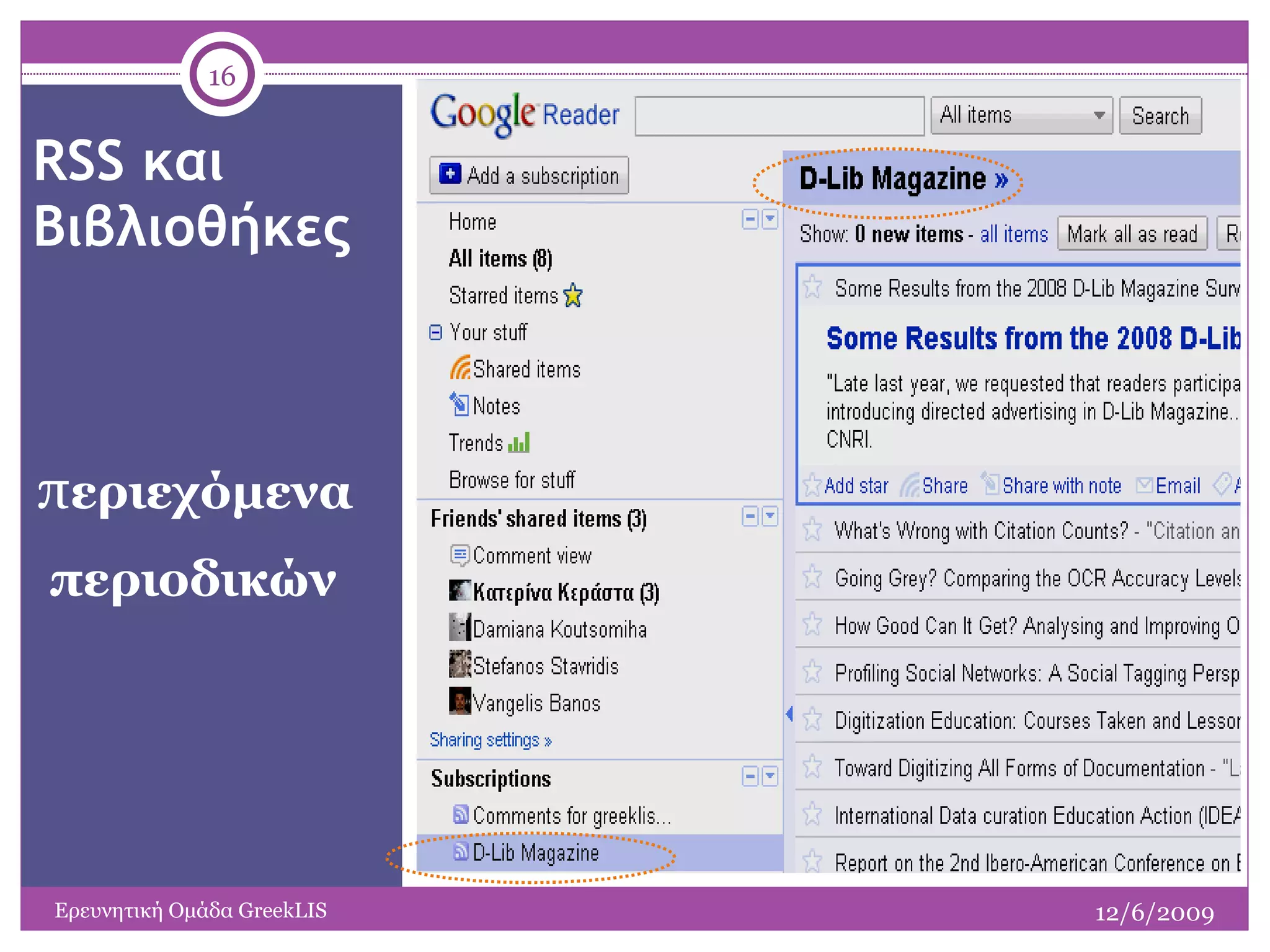The image size is (1270, 952).
Task: Click the Add a subscription button
Action: 529,175
